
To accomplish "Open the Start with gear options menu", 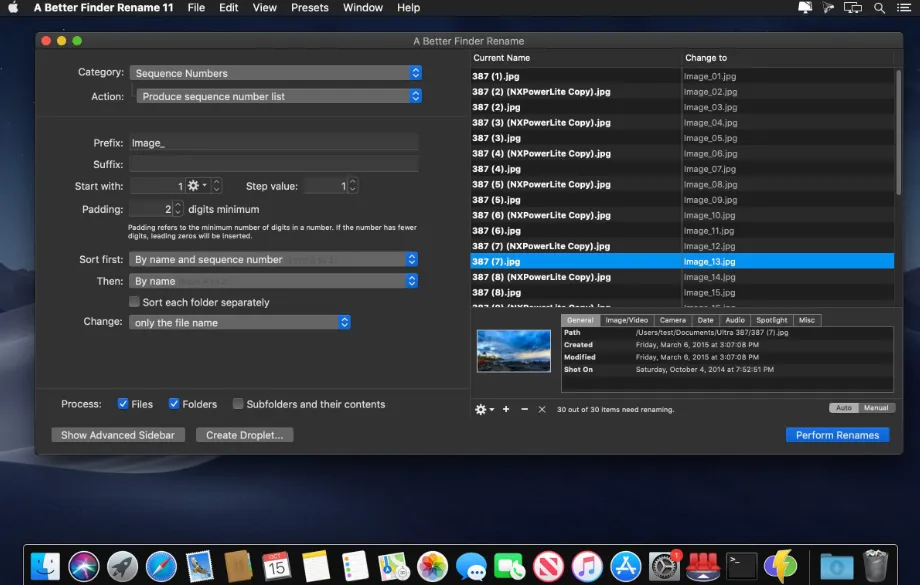I will tap(197, 185).
